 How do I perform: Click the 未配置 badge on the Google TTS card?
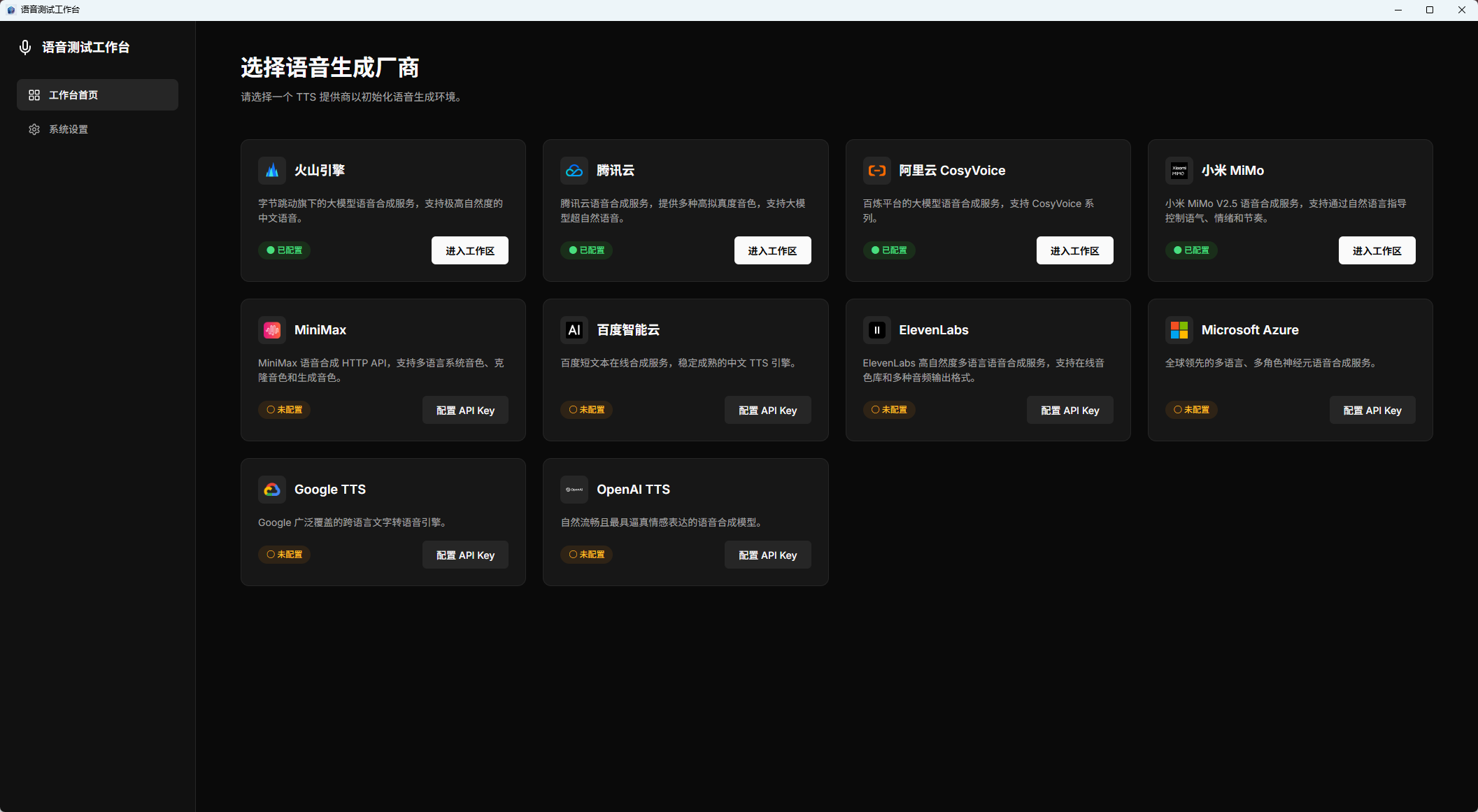point(284,555)
